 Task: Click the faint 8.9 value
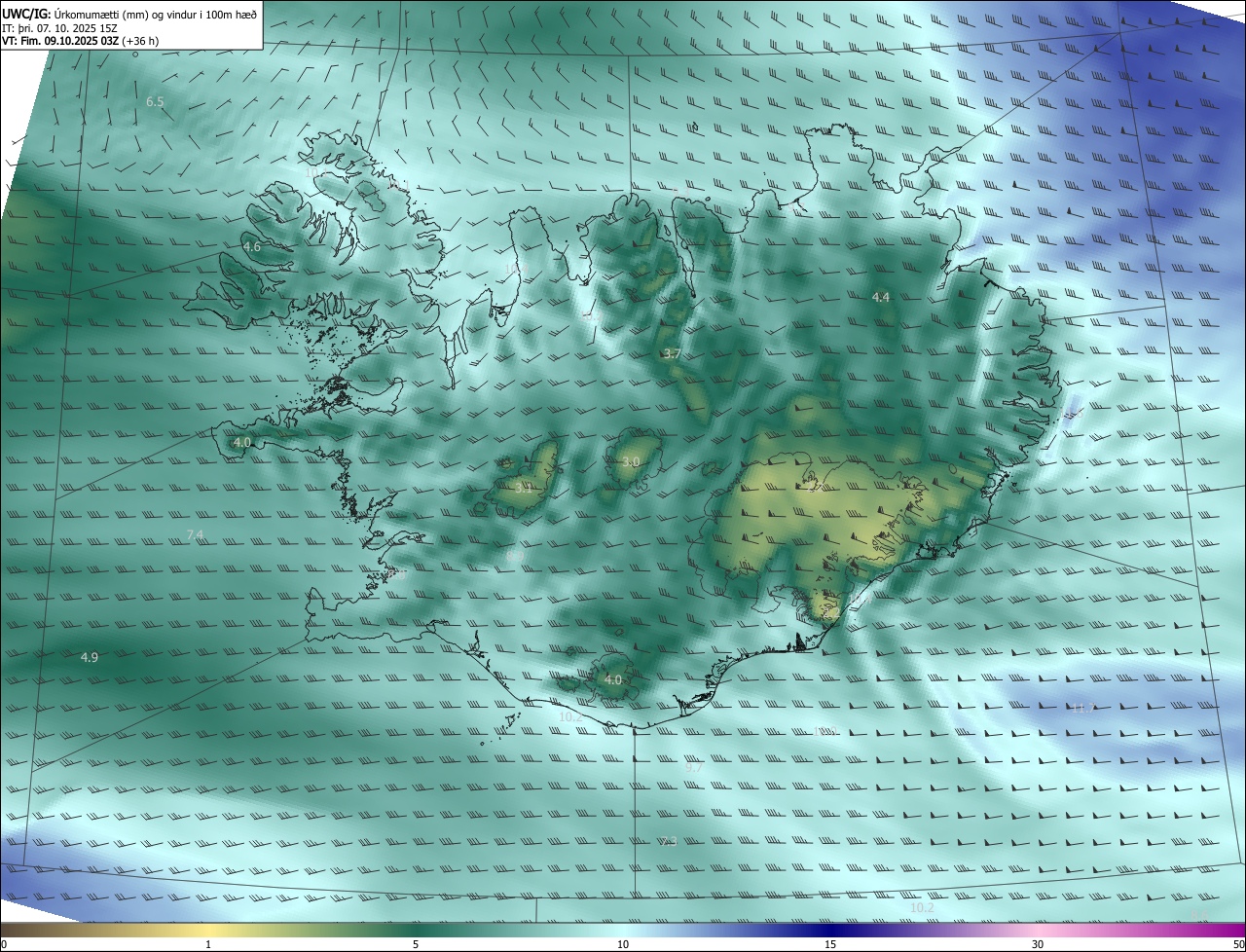(516, 556)
